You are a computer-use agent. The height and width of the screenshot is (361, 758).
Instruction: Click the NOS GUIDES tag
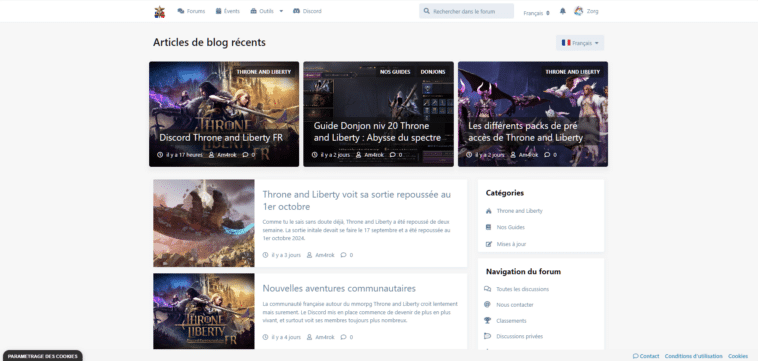click(x=395, y=72)
